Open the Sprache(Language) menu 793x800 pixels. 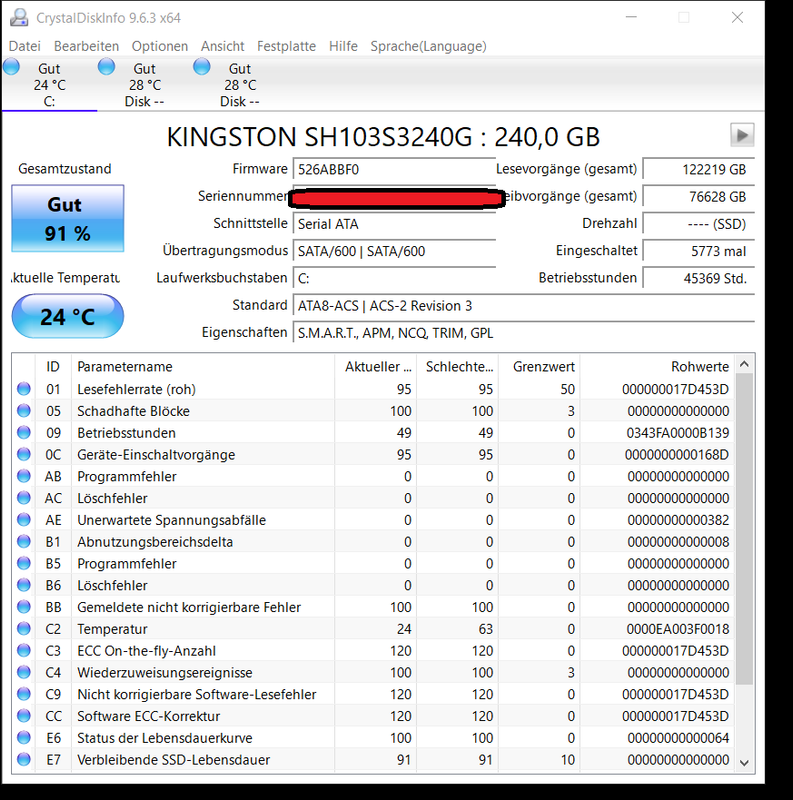[428, 46]
